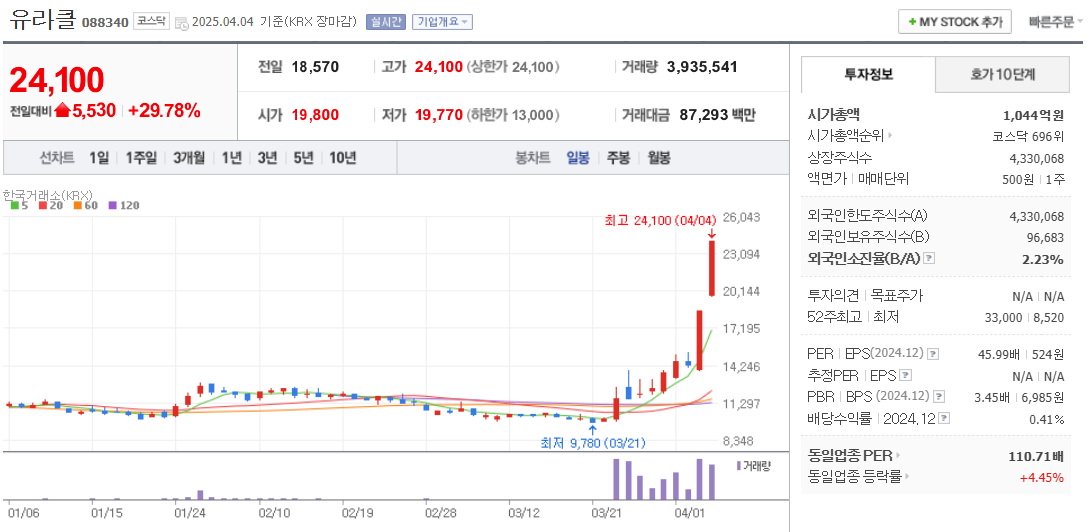The width and height of the screenshot is (1090, 532).
Task: Click help icon next to 추정PER EPS
Action: [x=905, y=376]
